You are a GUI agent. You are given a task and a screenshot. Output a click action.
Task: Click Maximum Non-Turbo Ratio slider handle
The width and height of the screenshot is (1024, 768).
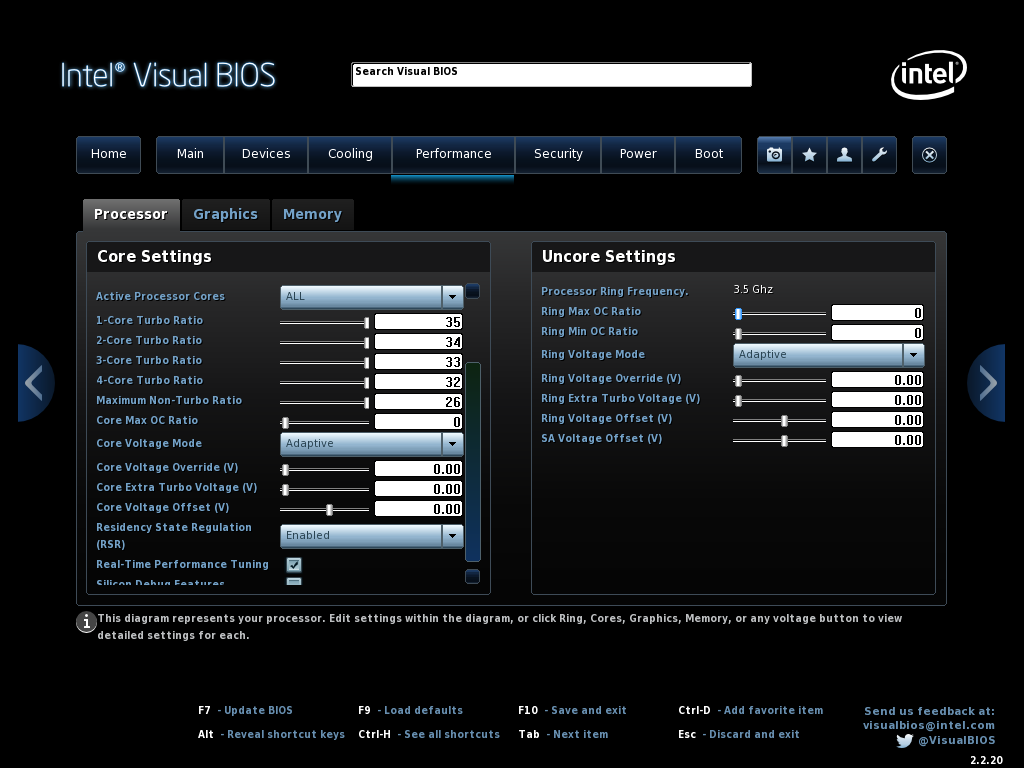366,403
